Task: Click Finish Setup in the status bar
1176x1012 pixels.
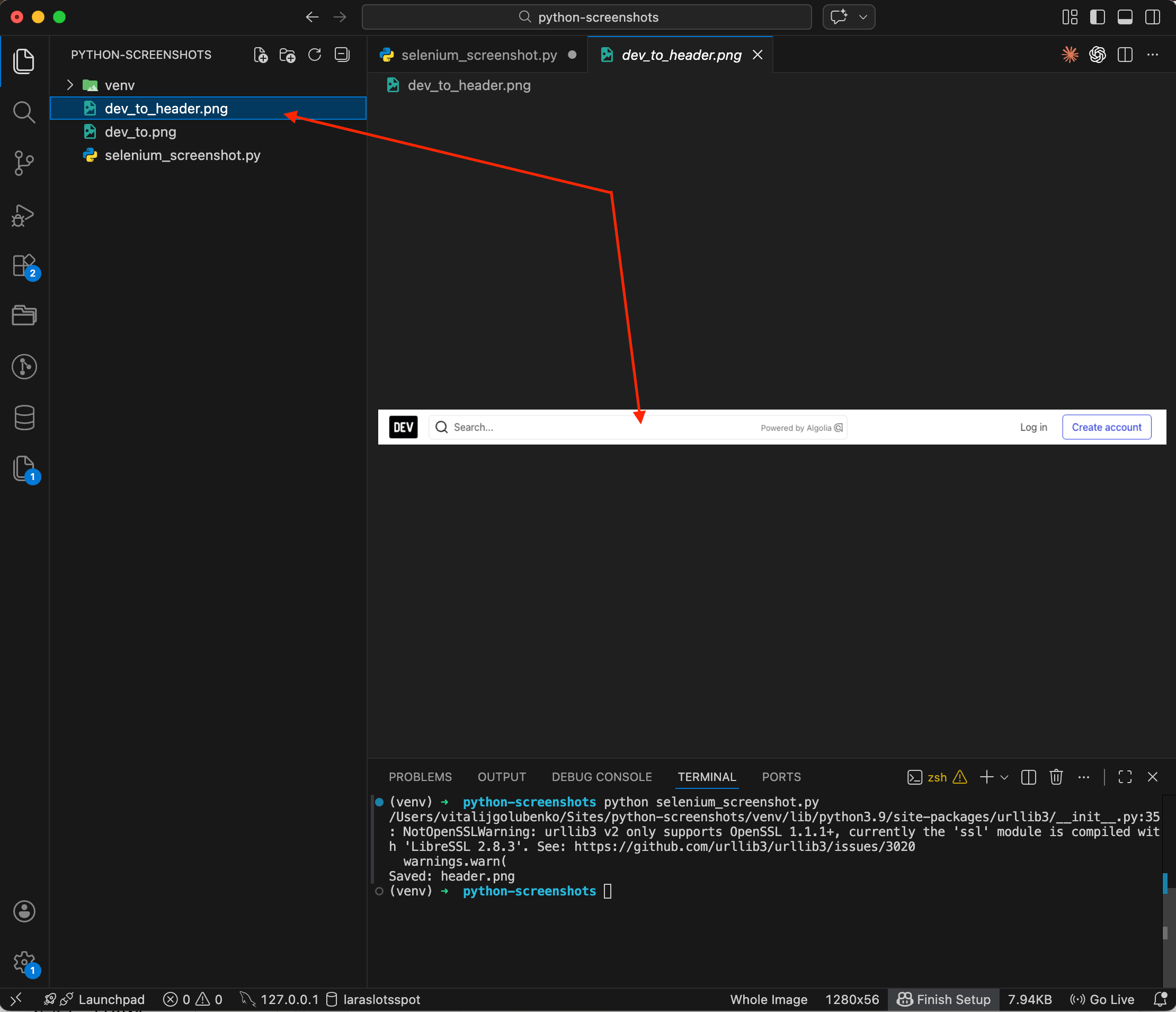Action: tap(944, 999)
